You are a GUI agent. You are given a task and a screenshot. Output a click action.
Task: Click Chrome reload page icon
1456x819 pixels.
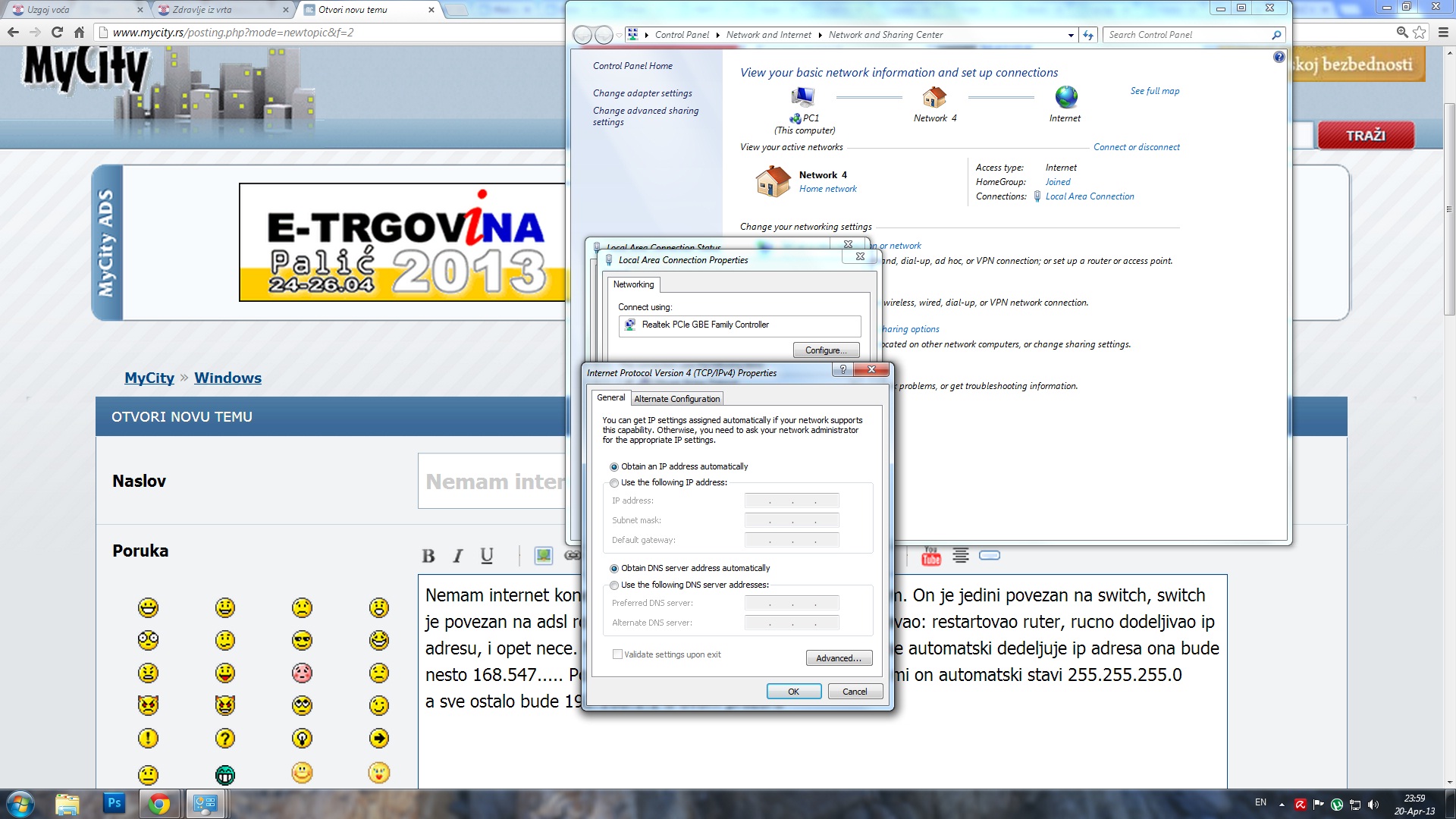pos(57,32)
